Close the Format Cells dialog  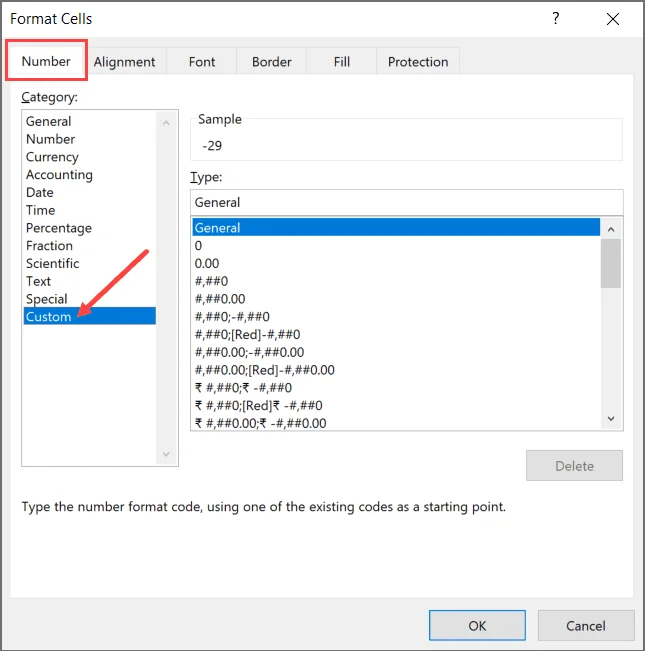613,19
